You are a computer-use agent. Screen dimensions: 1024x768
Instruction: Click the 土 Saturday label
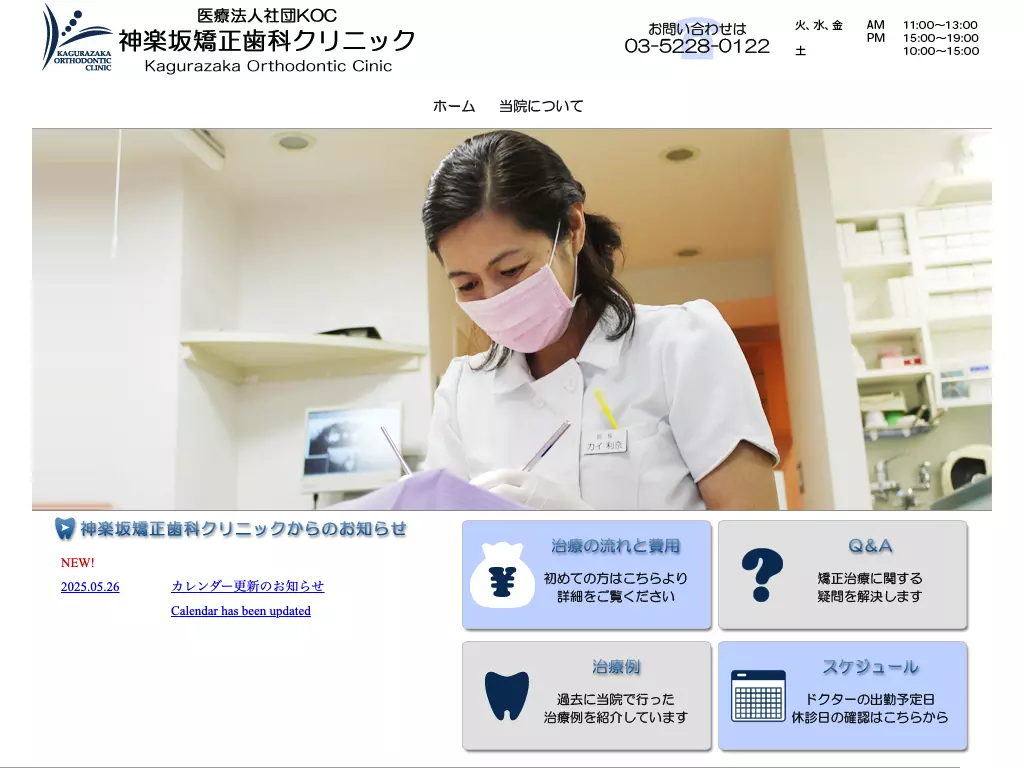point(801,51)
